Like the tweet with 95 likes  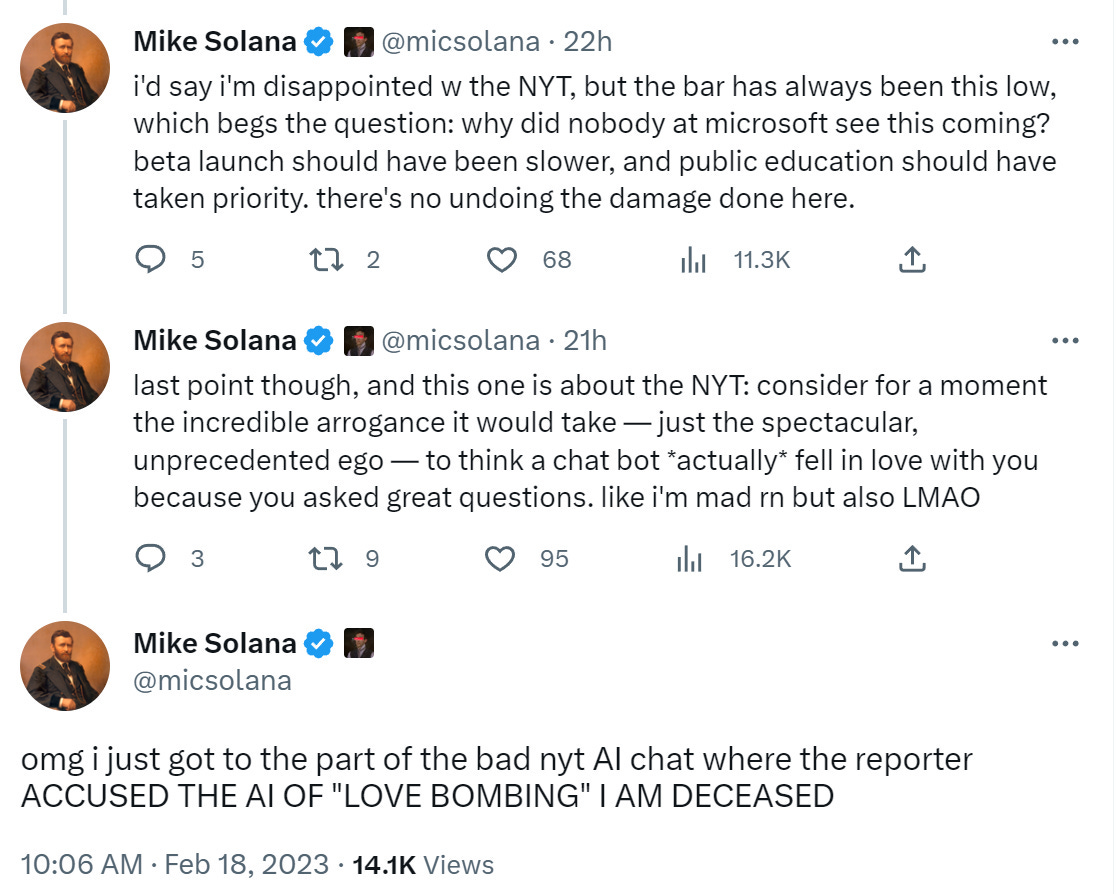pyautogui.click(x=500, y=559)
